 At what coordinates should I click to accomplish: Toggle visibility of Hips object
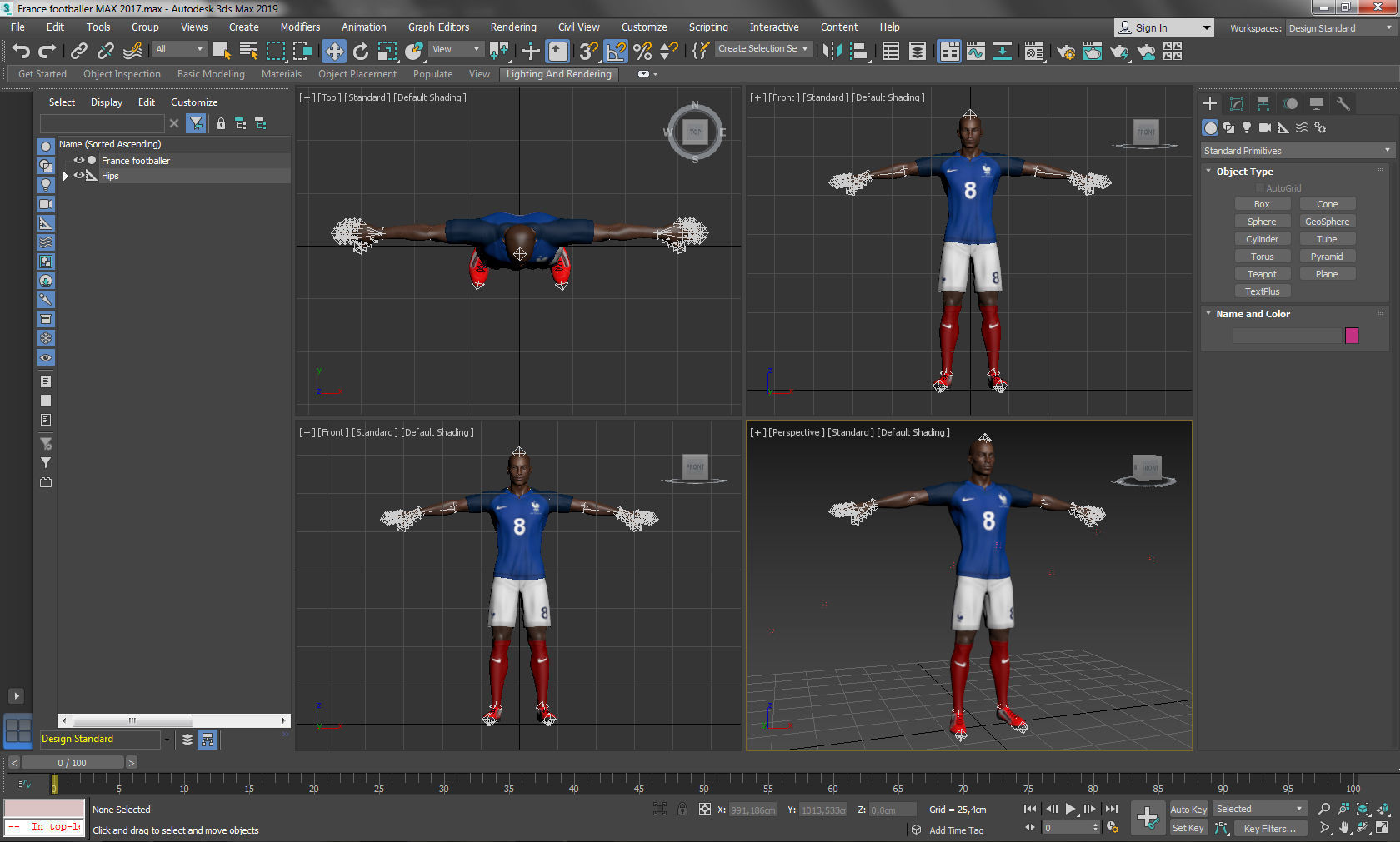(x=79, y=176)
